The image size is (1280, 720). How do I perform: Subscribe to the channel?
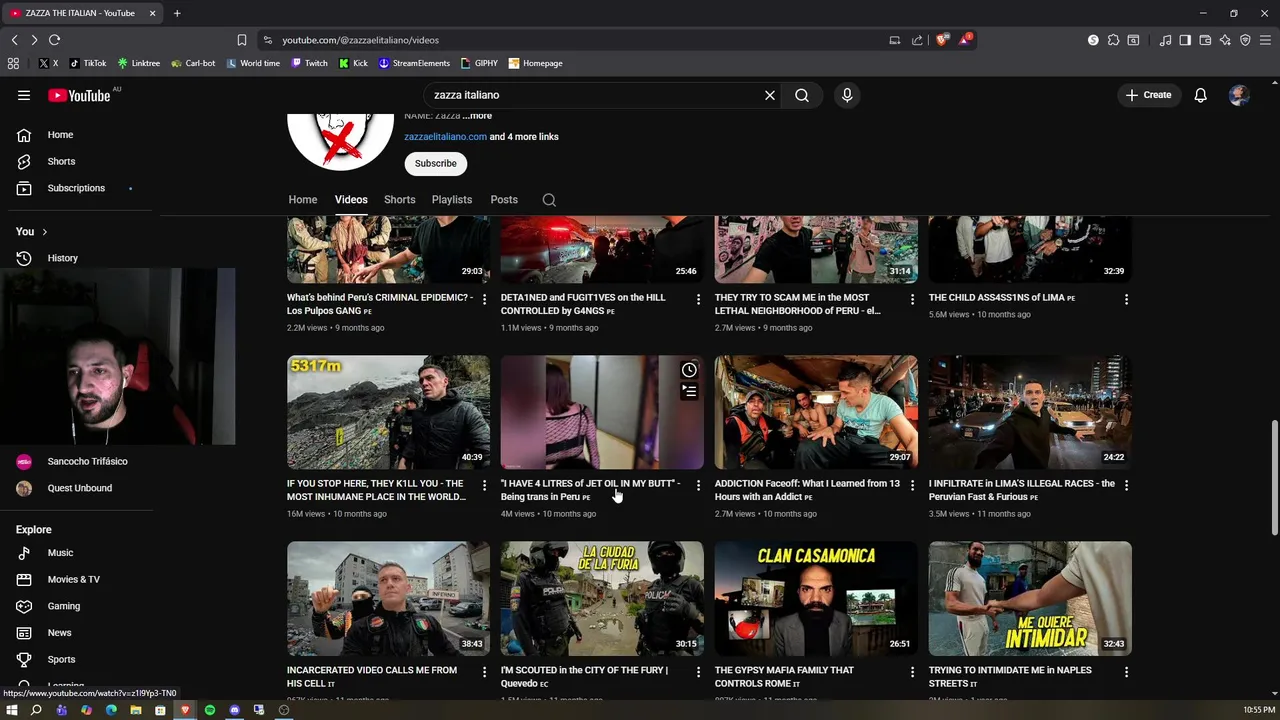(436, 163)
